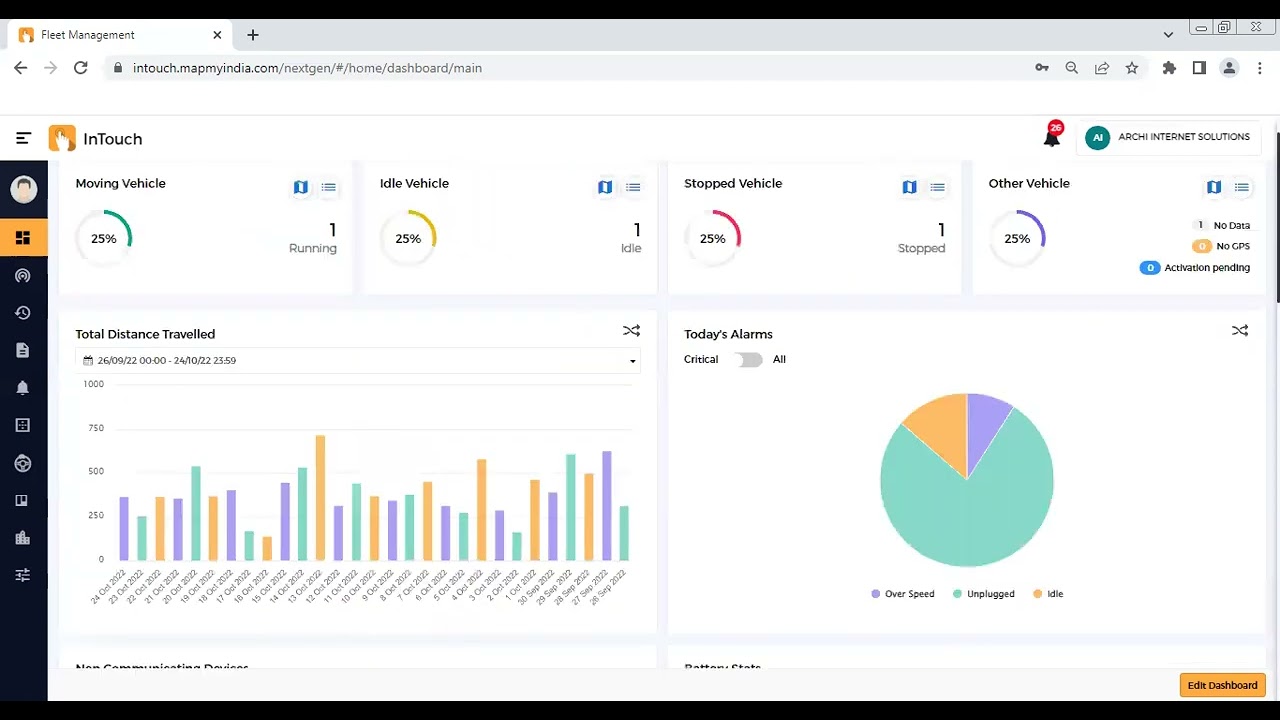Toggle the Critical/All alarms switch
This screenshot has height=720, width=1280.
tap(748, 360)
